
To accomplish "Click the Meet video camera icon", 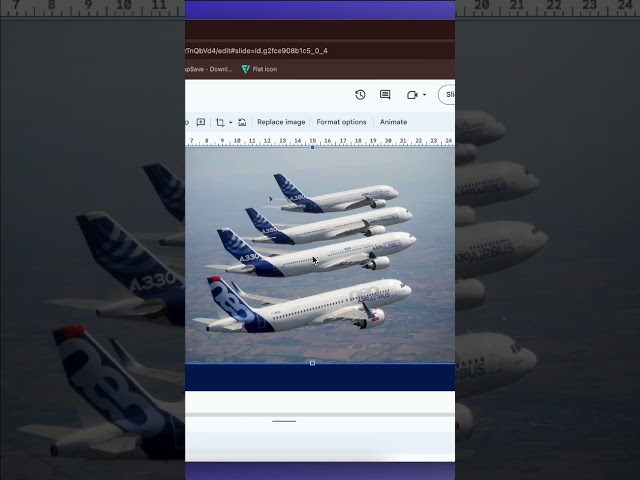I will (x=412, y=95).
